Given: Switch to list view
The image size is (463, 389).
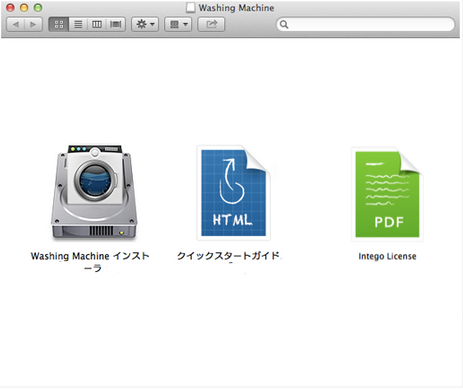Looking at the screenshot, I should click(x=78, y=24).
